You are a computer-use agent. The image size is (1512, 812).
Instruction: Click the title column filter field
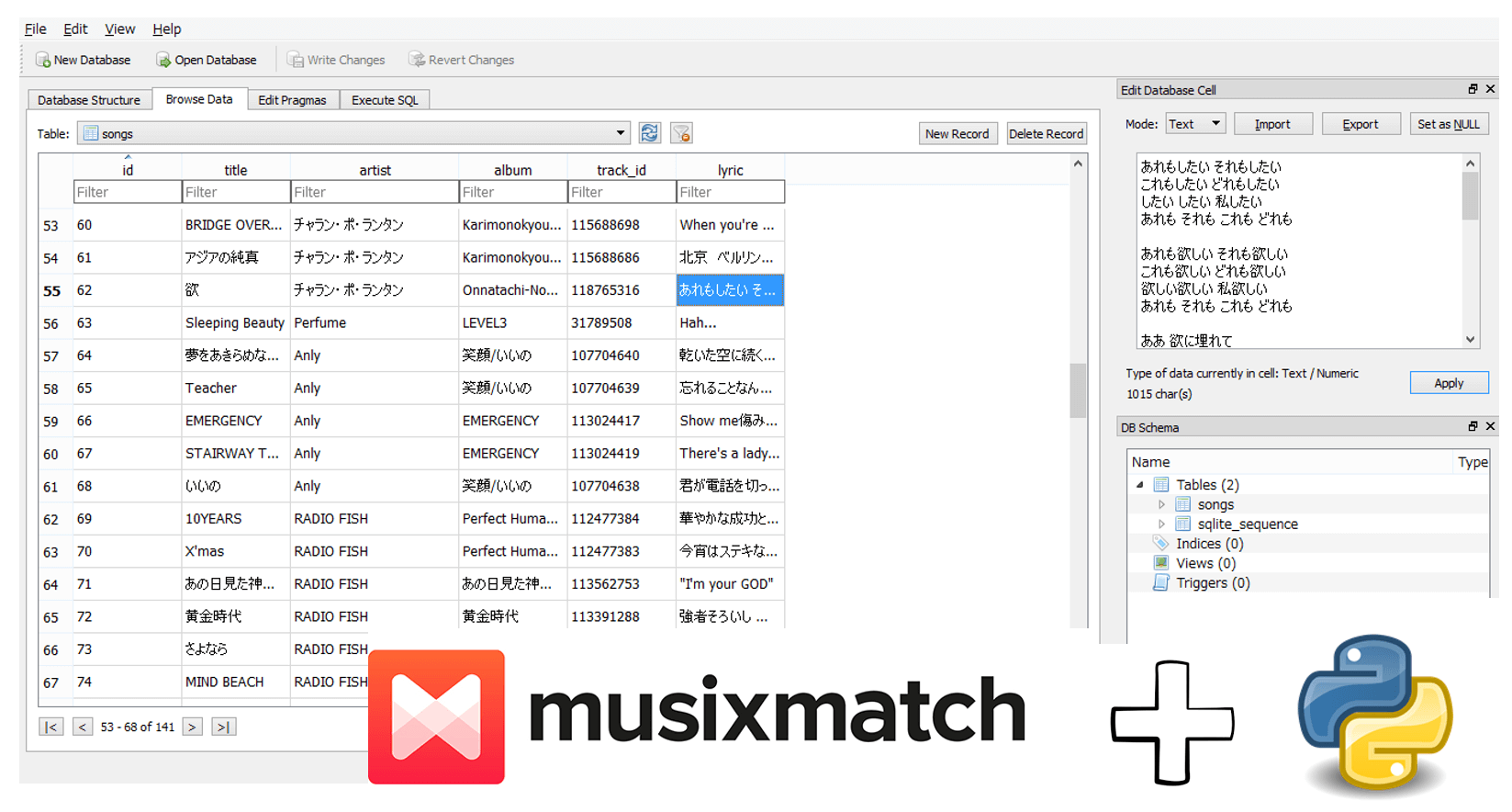point(236,192)
